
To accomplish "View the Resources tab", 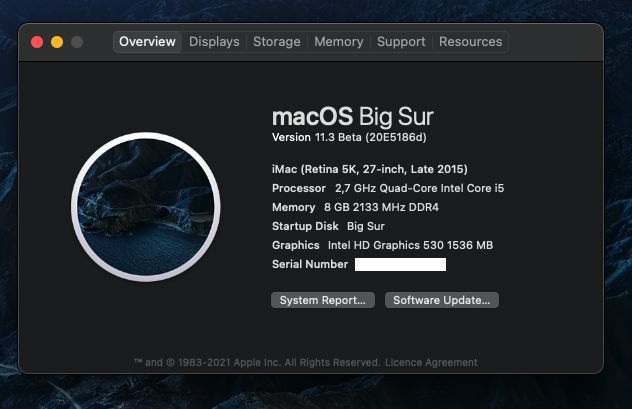I will (470, 42).
